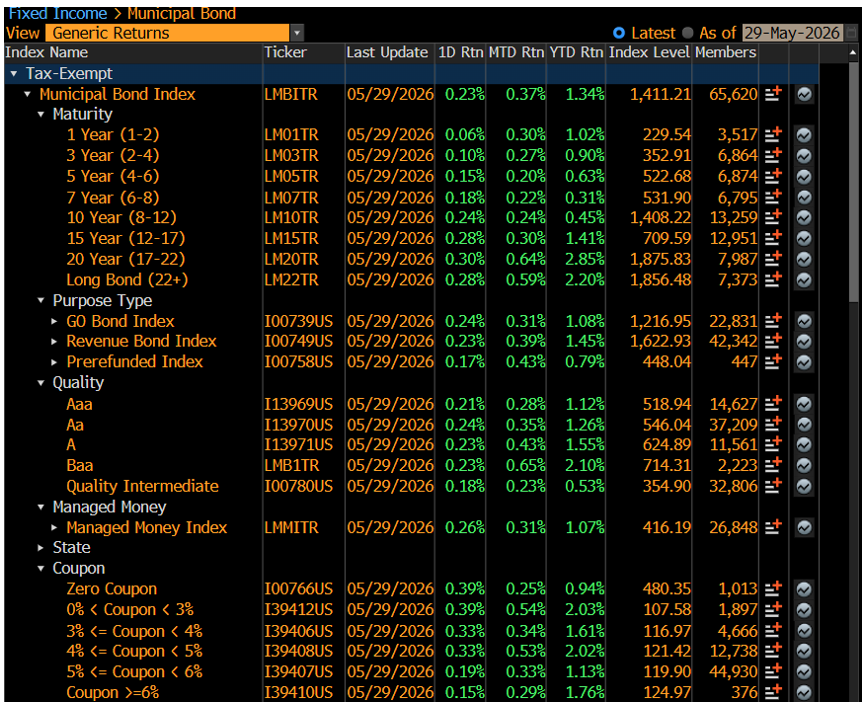The image size is (866, 707).
Task: Collapse the Coupon group
Action: pyautogui.click(x=41, y=568)
